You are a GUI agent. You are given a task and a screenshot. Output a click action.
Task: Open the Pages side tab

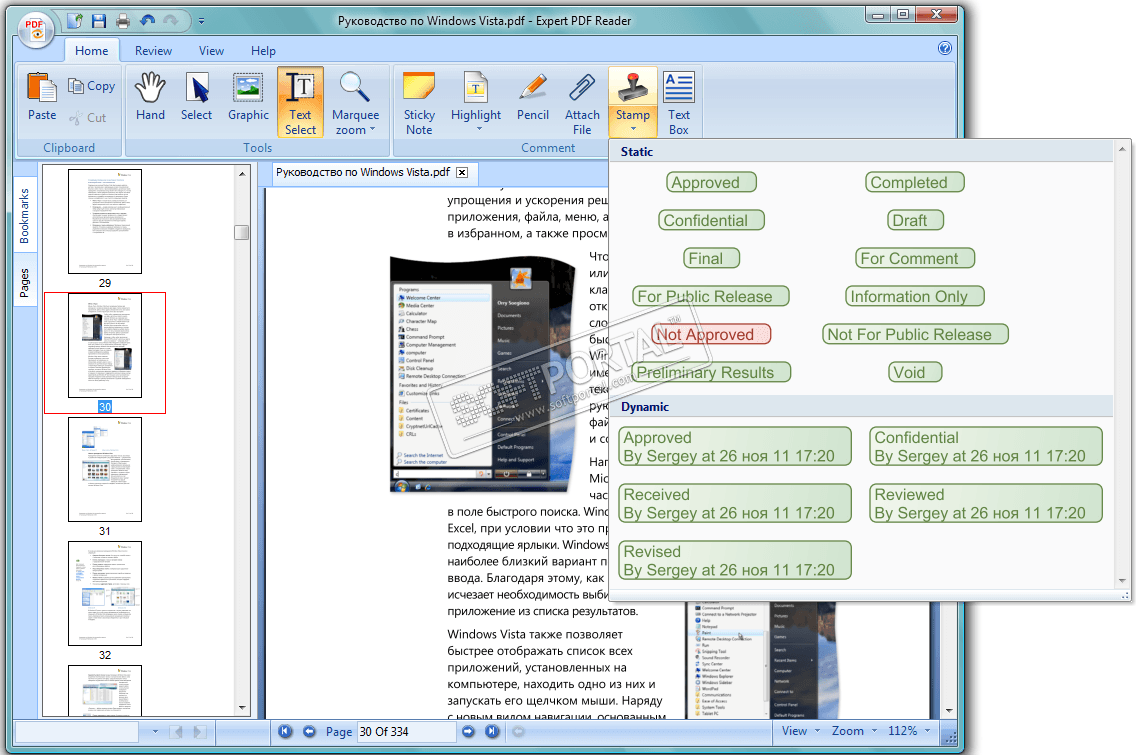coord(25,283)
